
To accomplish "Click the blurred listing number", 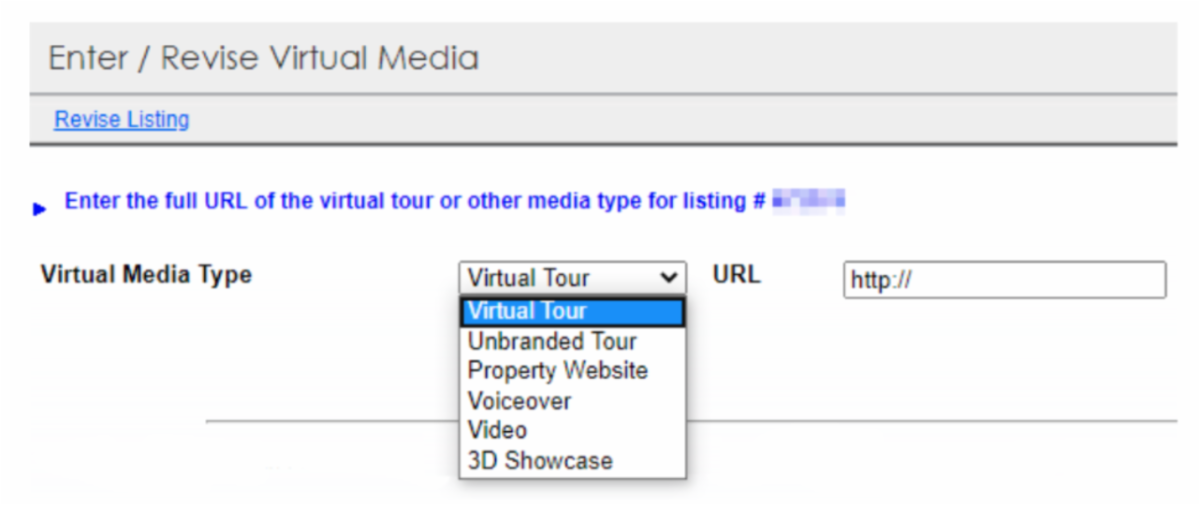I will 809,200.
